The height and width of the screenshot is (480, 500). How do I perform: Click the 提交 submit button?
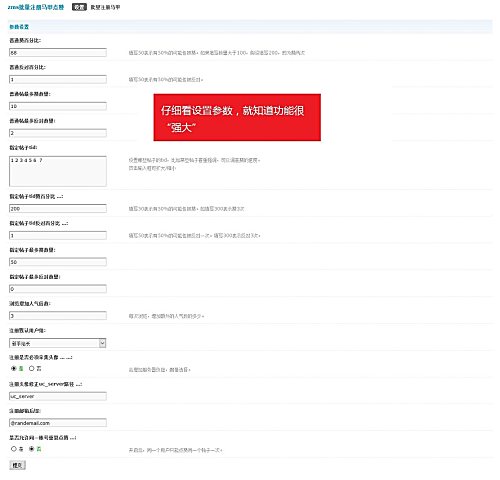pos(17,465)
